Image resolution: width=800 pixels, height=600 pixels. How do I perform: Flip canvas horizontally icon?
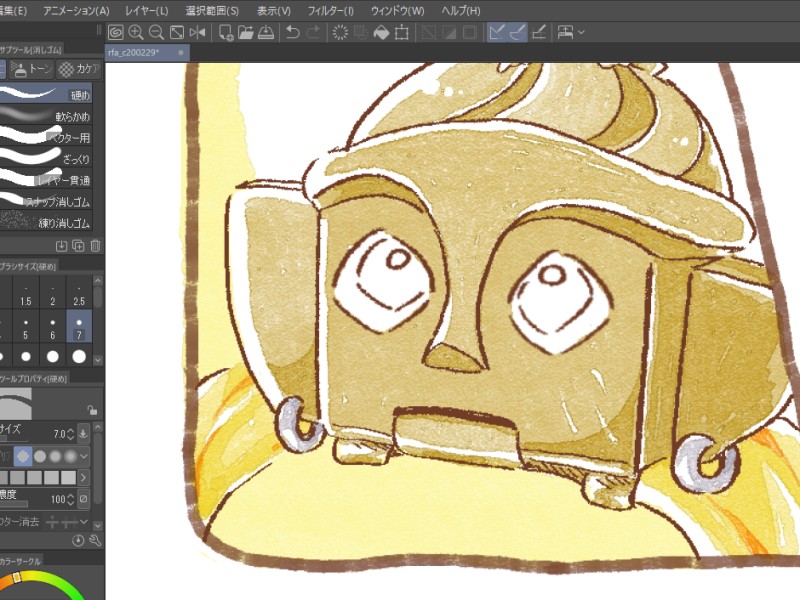tap(197, 33)
